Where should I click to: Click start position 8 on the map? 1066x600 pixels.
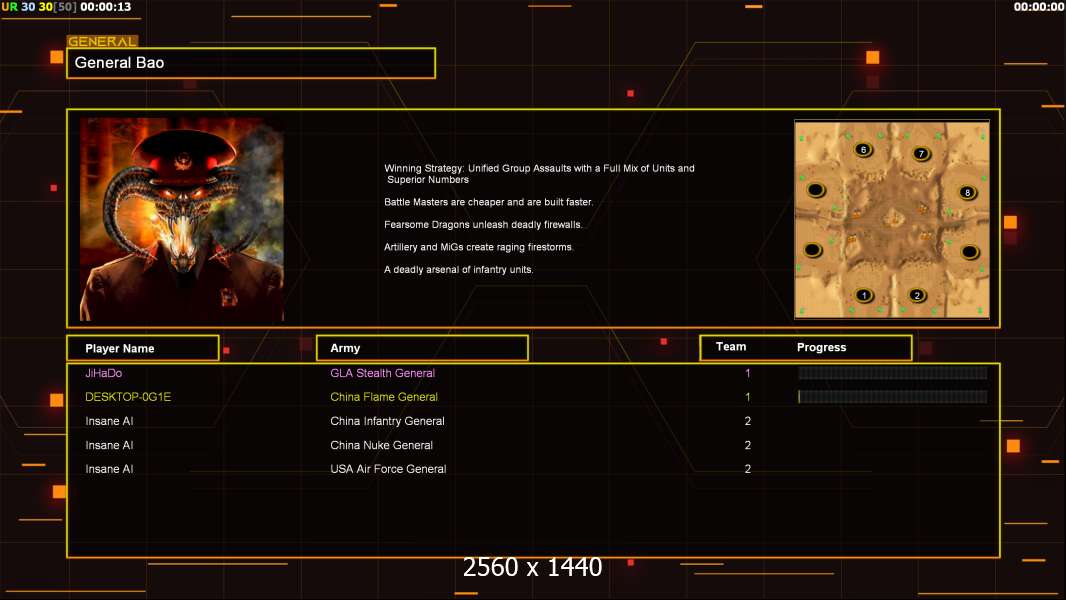coord(967,192)
